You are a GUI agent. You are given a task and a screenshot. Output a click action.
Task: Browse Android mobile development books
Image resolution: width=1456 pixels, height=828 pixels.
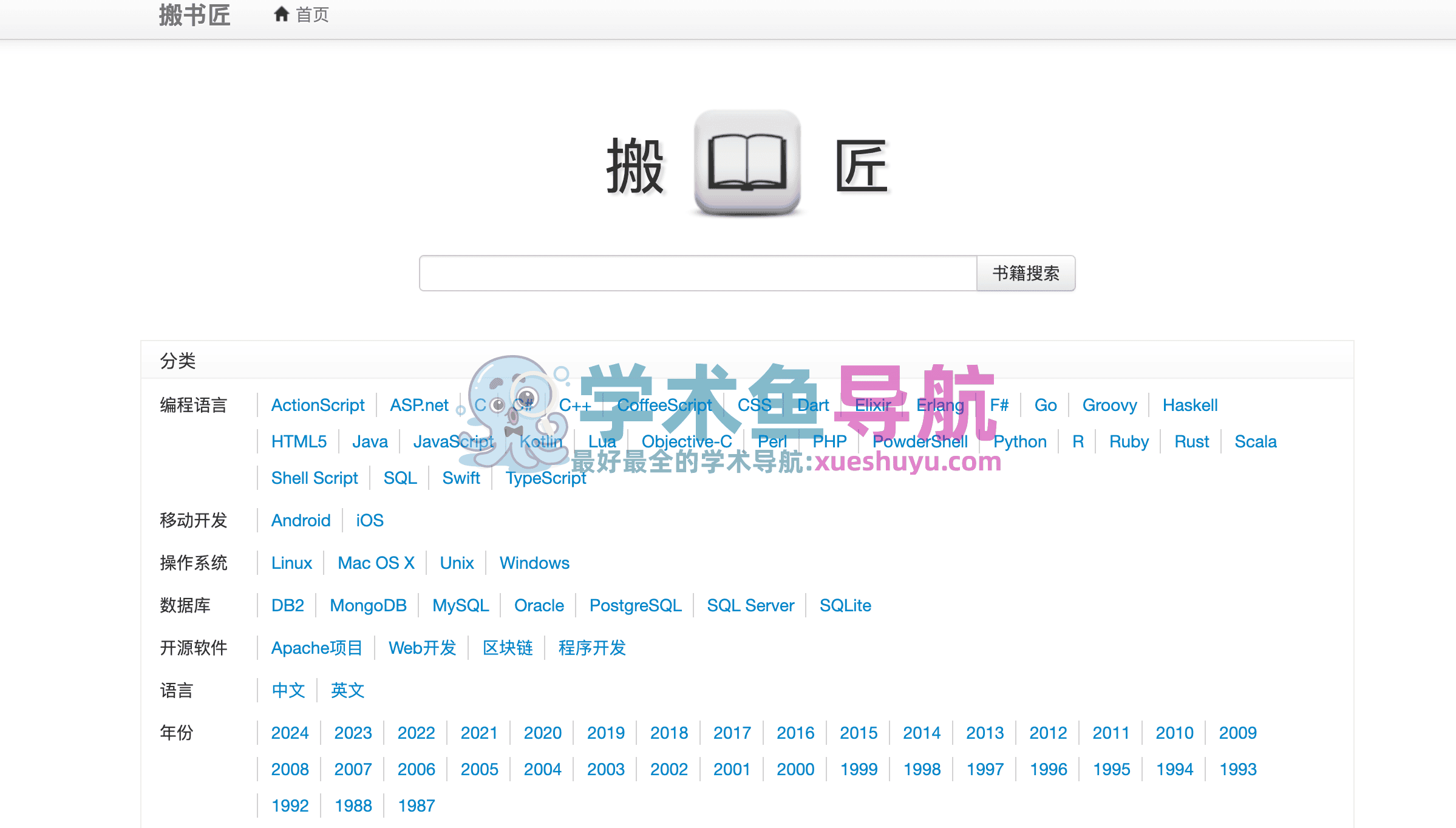click(x=300, y=520)
